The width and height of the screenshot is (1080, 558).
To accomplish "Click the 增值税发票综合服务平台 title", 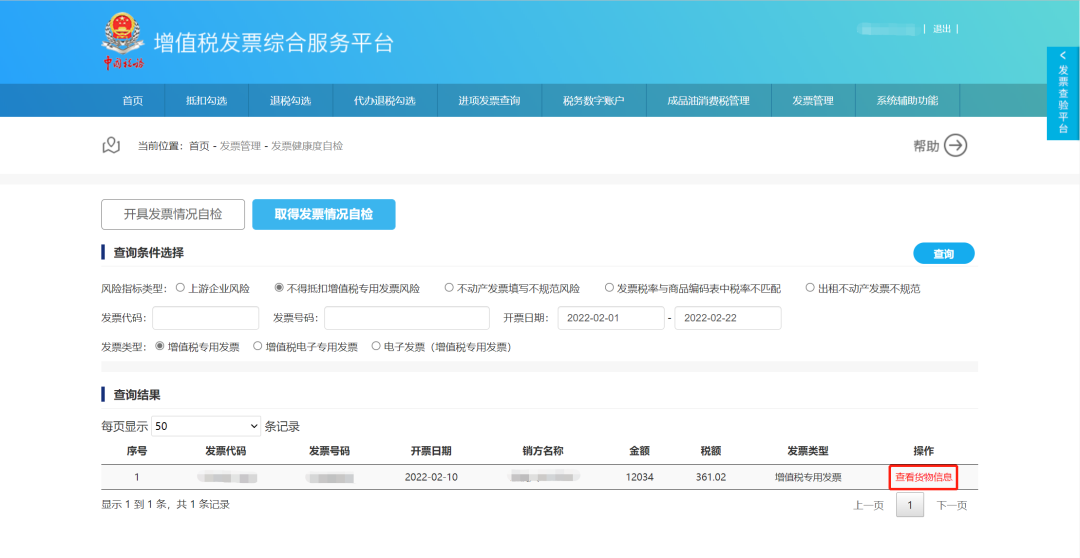I will coord(273,43).
